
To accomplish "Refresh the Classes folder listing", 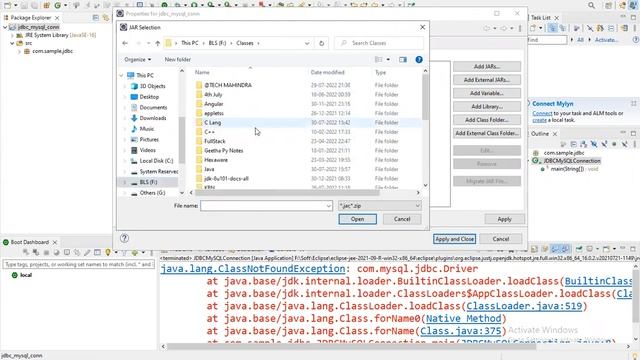I will [x=322, y=43].
